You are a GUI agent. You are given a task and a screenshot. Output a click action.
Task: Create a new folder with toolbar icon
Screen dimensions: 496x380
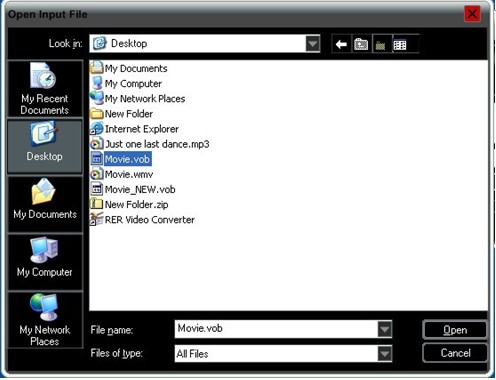tap(381, 44)
